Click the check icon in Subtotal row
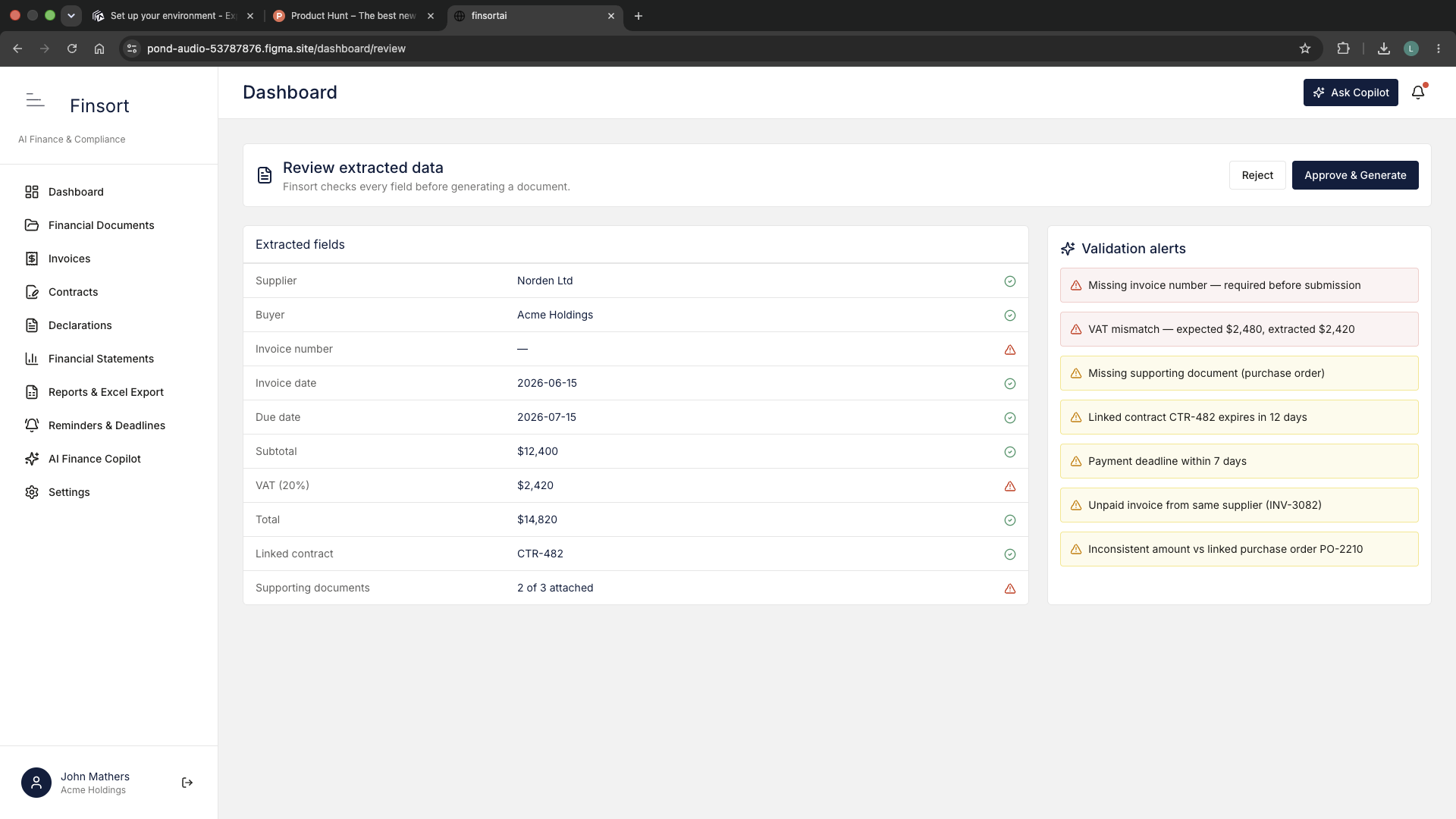This screenshot has height=819, width=1456. click(1010, 452)
